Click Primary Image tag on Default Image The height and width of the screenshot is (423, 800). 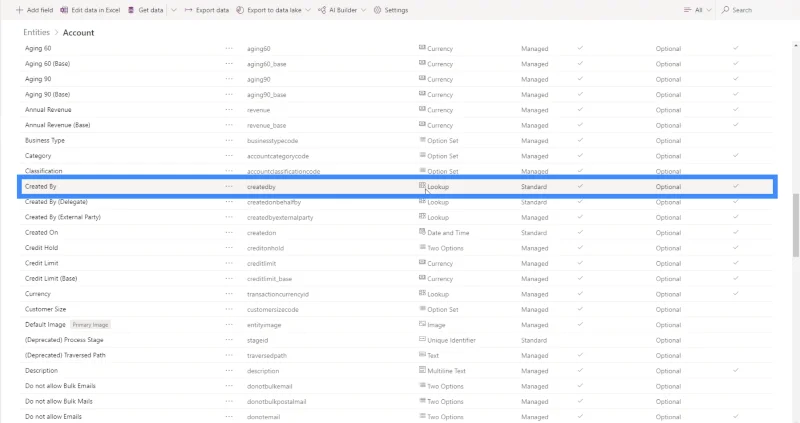[90, 325]
